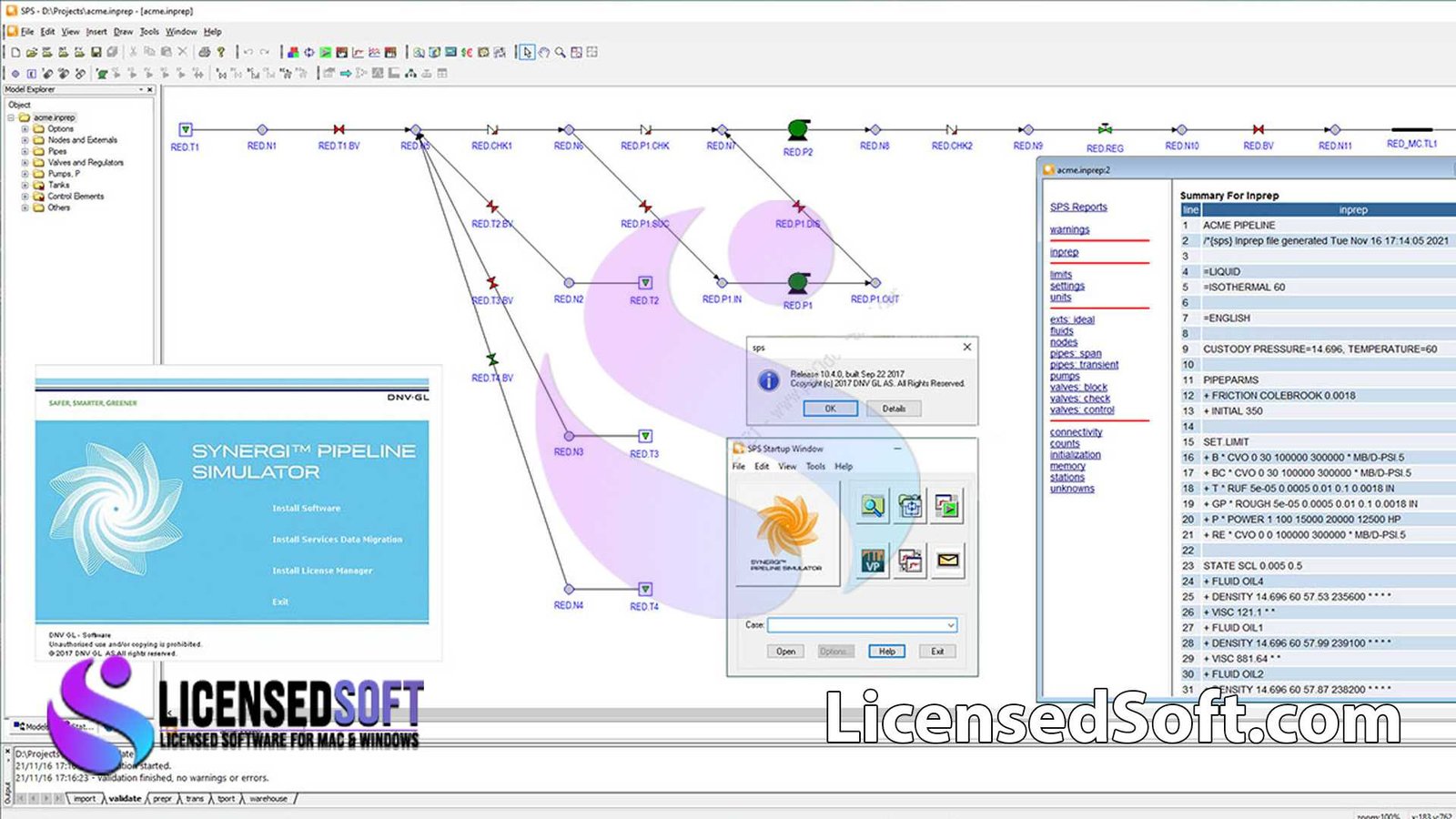The height and width of the screenshot is (819, 1456).
Task: Open the Insert menu
Action: tap(96, 31)
